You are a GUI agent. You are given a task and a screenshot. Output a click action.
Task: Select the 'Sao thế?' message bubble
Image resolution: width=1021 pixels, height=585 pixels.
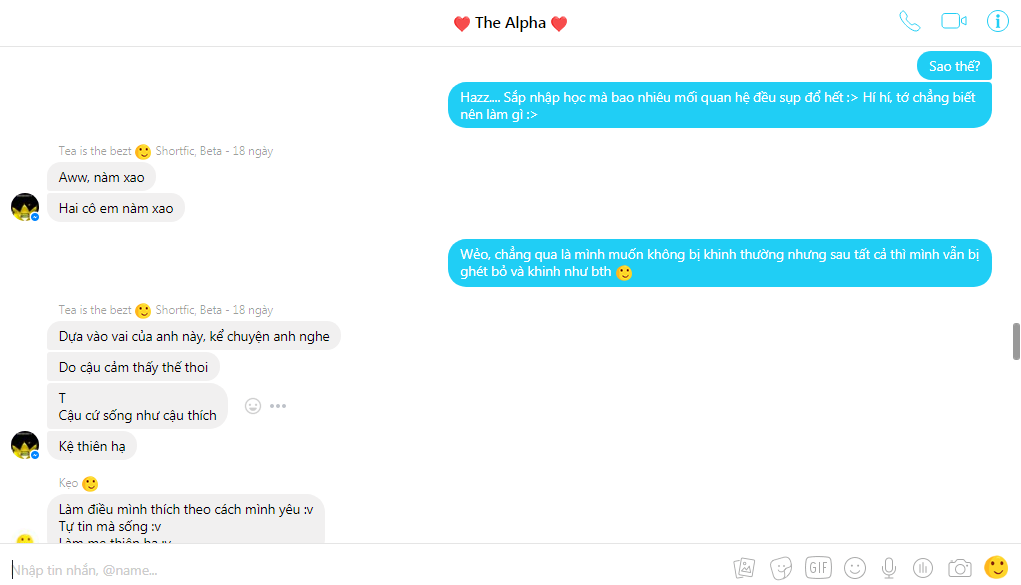pyautogui.click(x=954, y=66)
